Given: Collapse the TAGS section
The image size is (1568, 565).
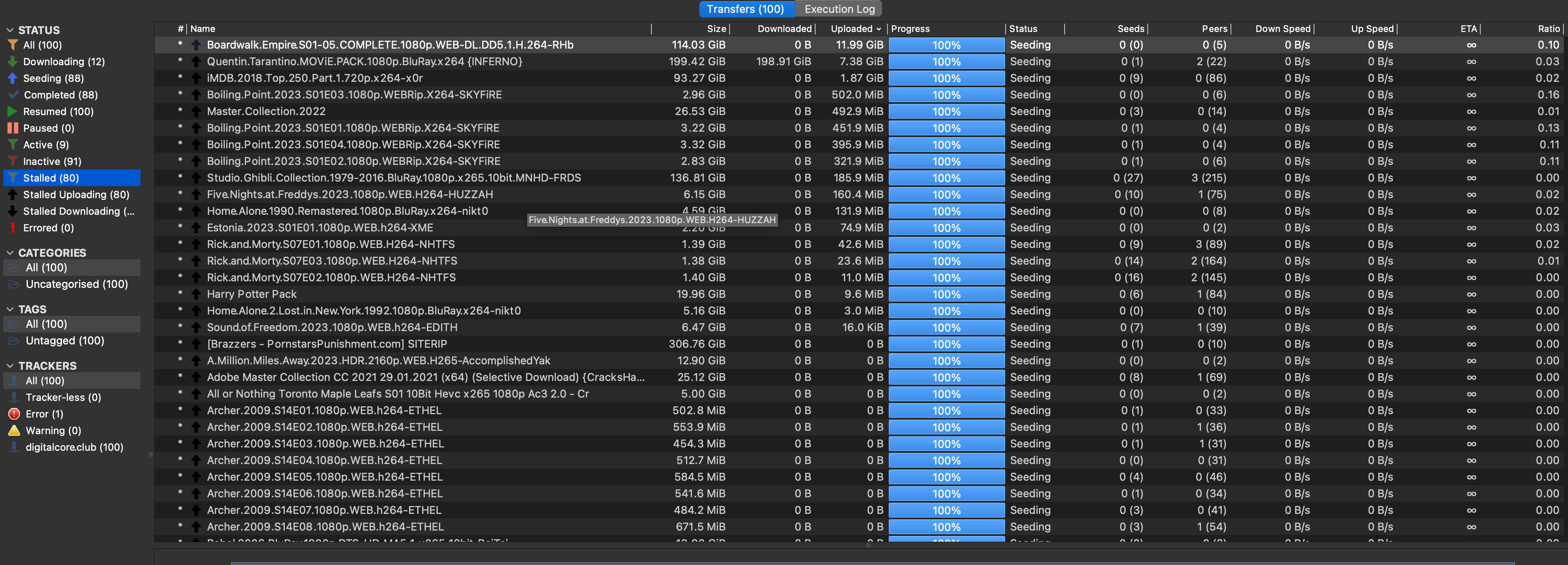Looking at the screenshot, I should (x=10, y=309).
